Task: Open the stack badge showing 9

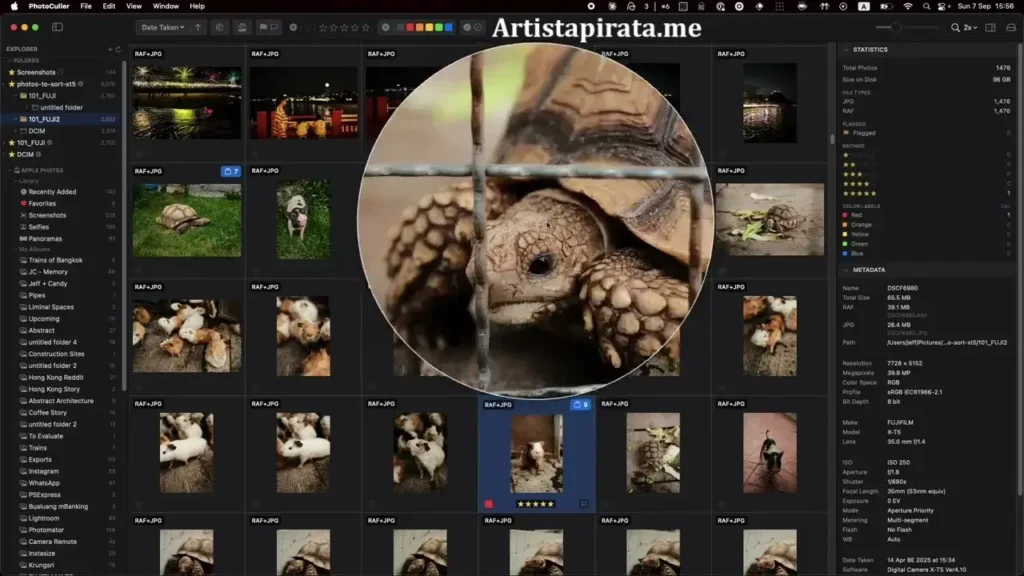Action: click(x=581, y=405)
